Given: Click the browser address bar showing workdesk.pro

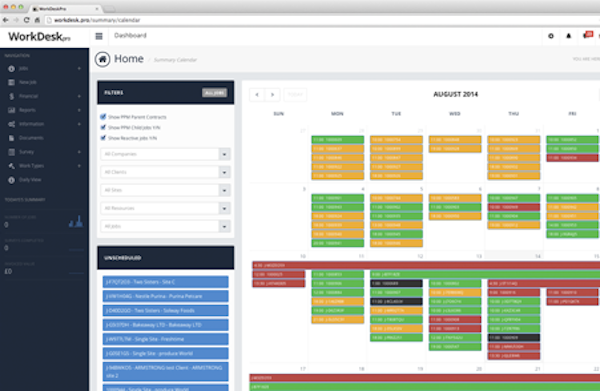Looking at the screenshot, I should (x=321, y=20).
